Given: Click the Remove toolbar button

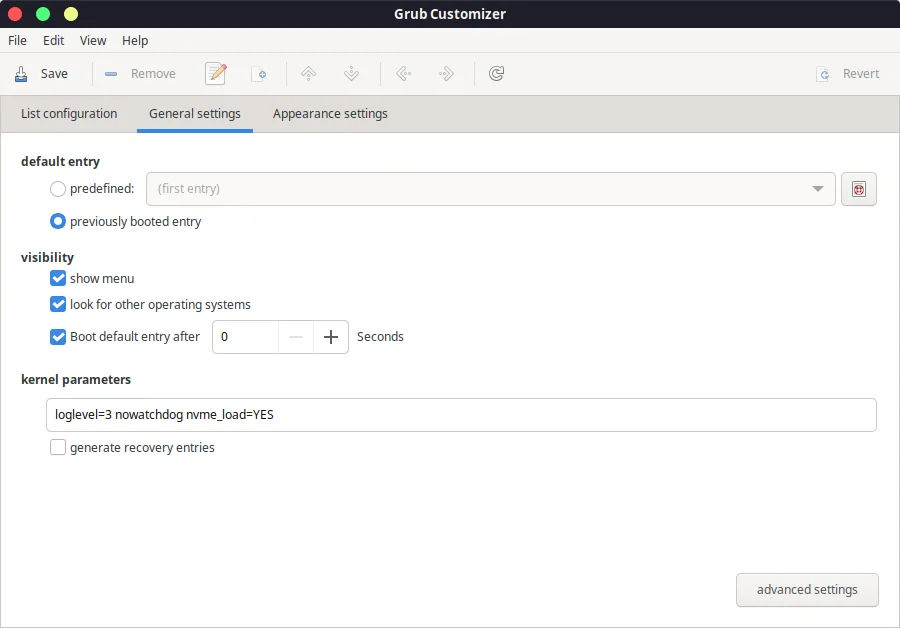Looking at the screenshot, I should coord(140,73).
